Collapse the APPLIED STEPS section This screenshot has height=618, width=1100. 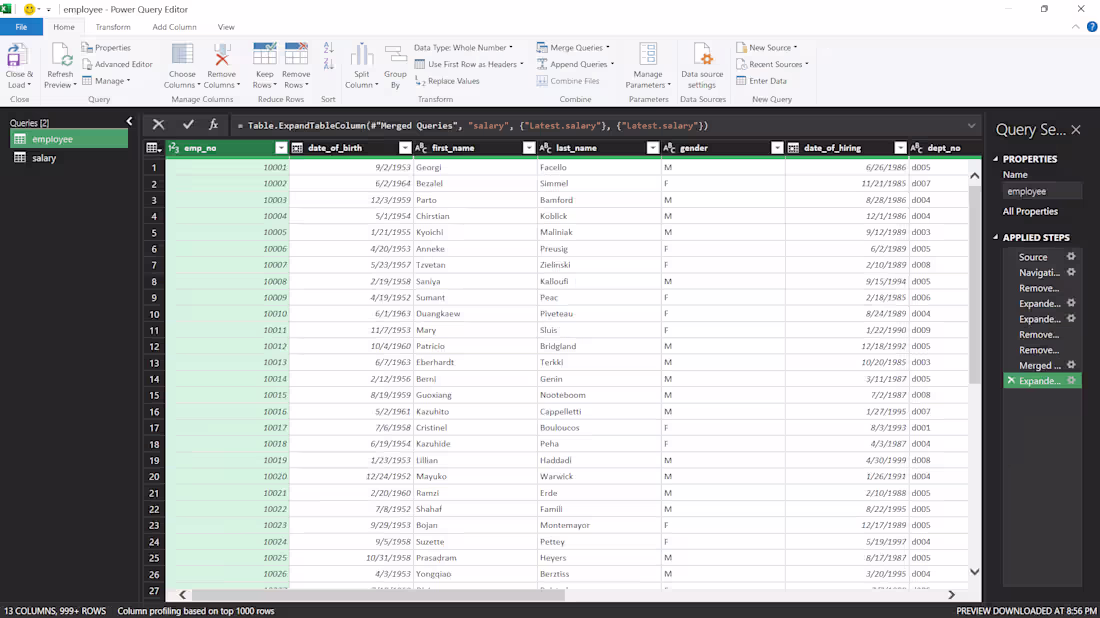click(996, 238)
